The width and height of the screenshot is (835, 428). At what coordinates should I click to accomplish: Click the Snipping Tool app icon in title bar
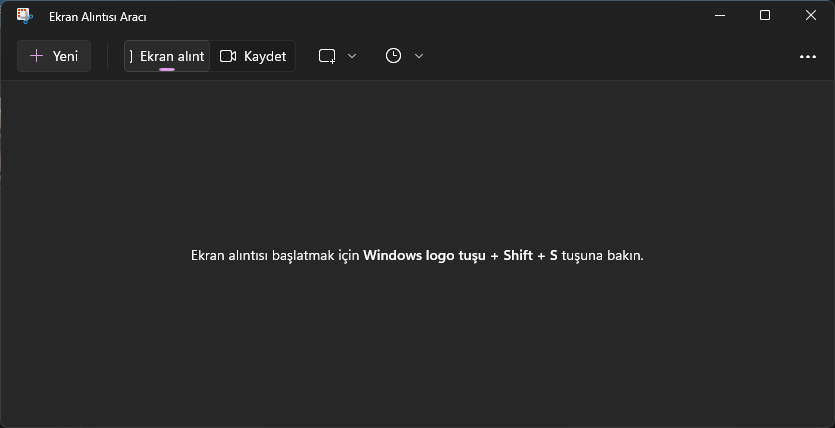point(25,16)
